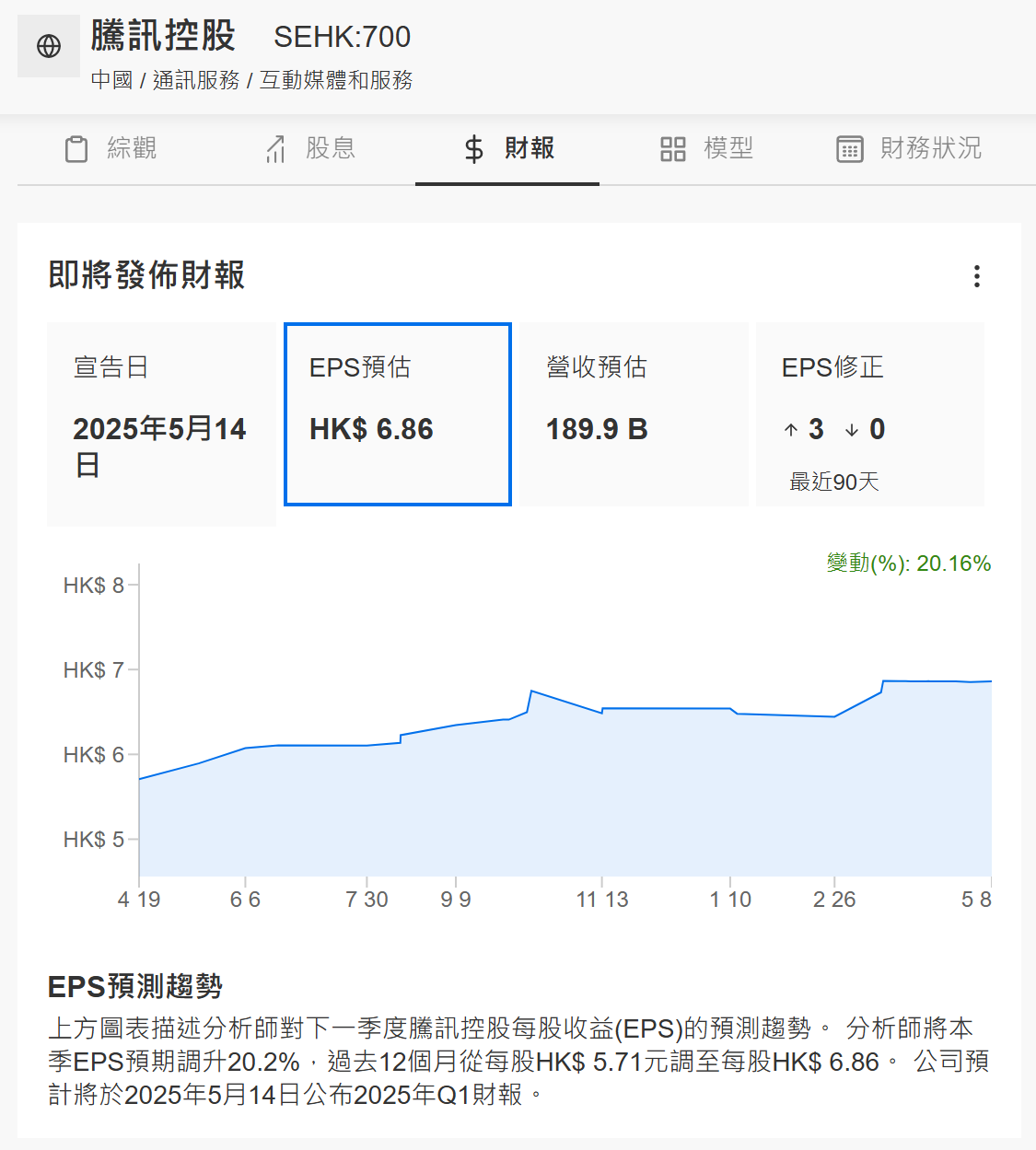Click the 中國 breadcrumb link
This screenshot has width=1036, height=1150.
112,81
